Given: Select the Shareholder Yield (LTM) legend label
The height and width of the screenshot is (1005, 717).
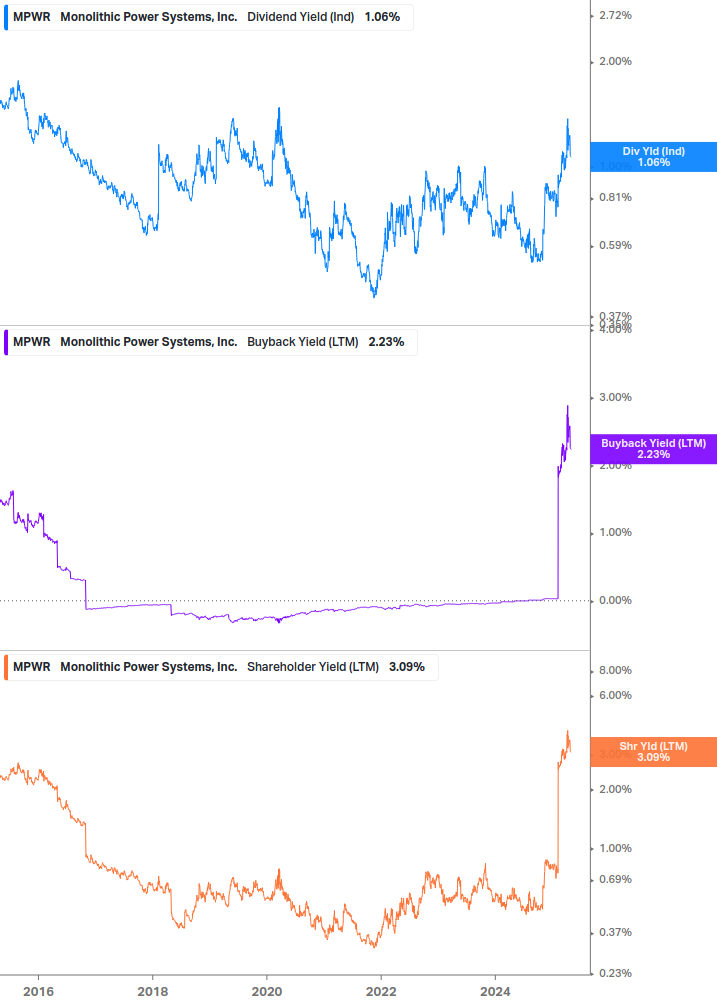Looking at the screenshot, I should pos(313,667).
